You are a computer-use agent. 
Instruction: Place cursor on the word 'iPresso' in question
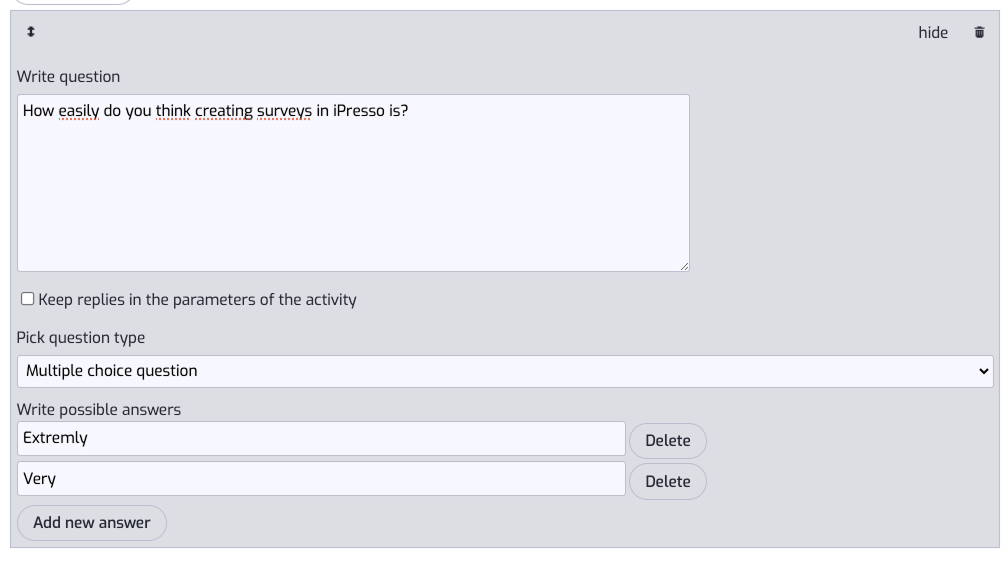click(359, 111)
